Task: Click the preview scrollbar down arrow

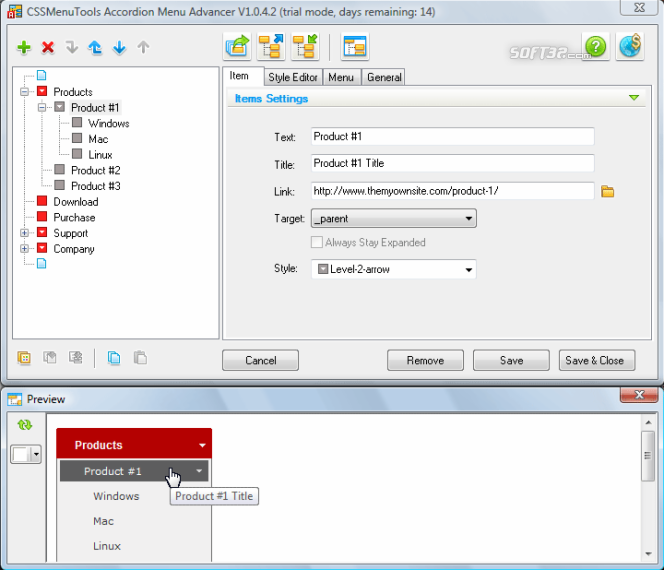Action: pos(648,553)
